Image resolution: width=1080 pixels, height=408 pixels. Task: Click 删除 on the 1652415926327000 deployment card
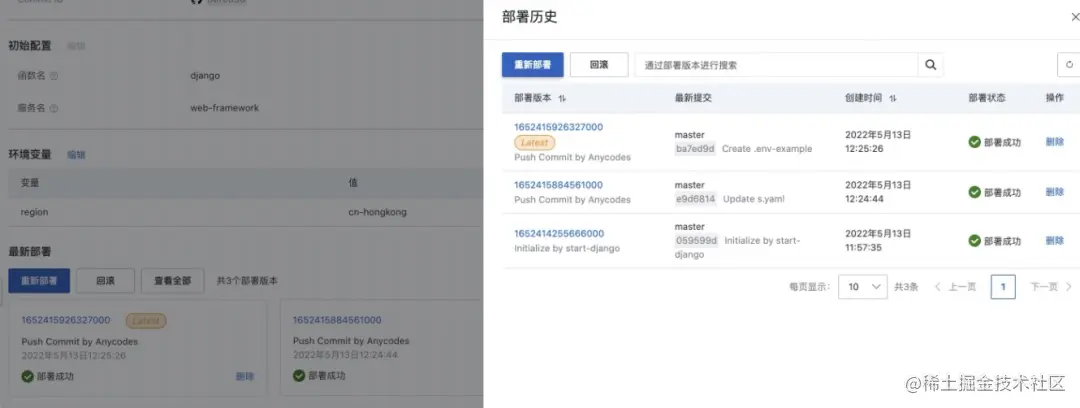245,376
